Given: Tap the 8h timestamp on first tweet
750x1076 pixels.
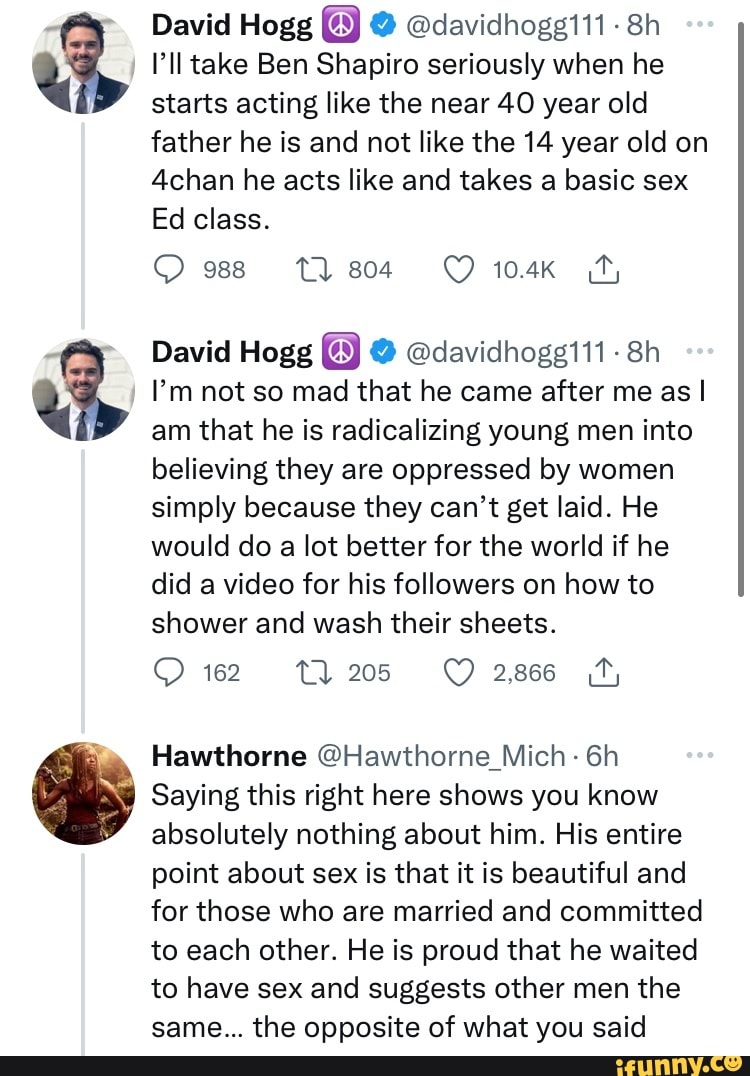Looking at the screenshot, I should pos(638,22).
